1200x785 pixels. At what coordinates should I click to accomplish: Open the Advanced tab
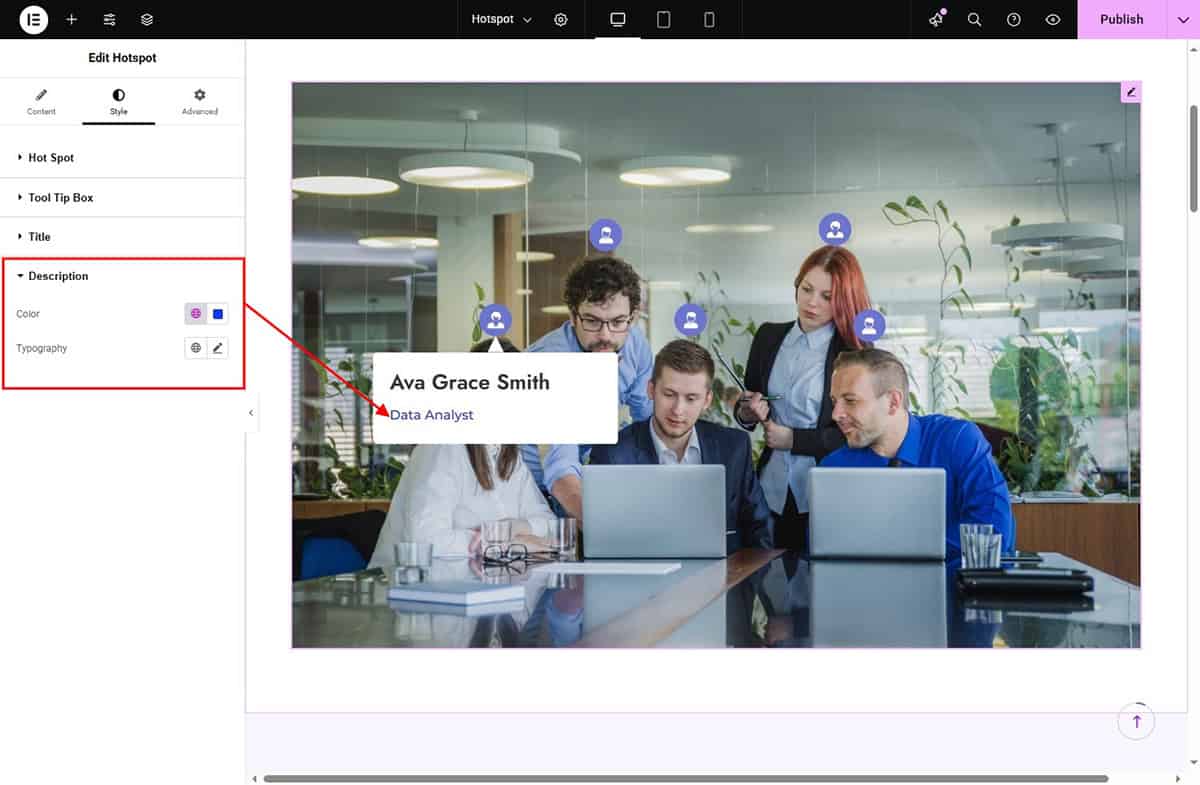[x=200, y=102]
